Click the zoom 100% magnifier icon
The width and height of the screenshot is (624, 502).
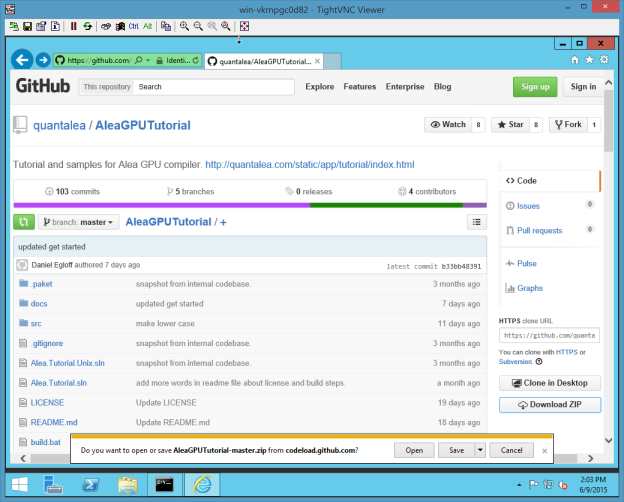(212, 26)
